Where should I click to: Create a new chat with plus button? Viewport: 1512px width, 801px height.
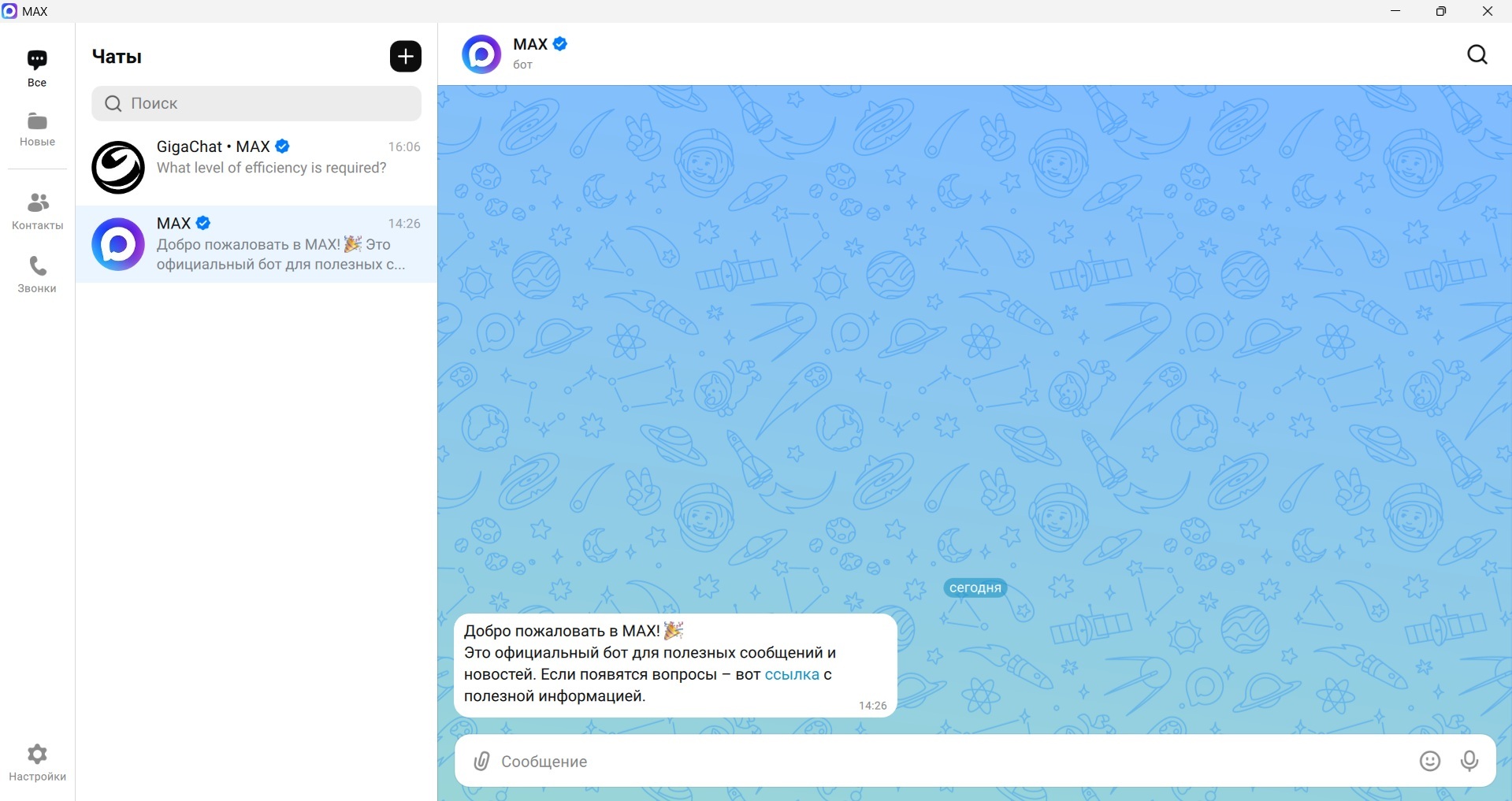(x=406, y=57)
